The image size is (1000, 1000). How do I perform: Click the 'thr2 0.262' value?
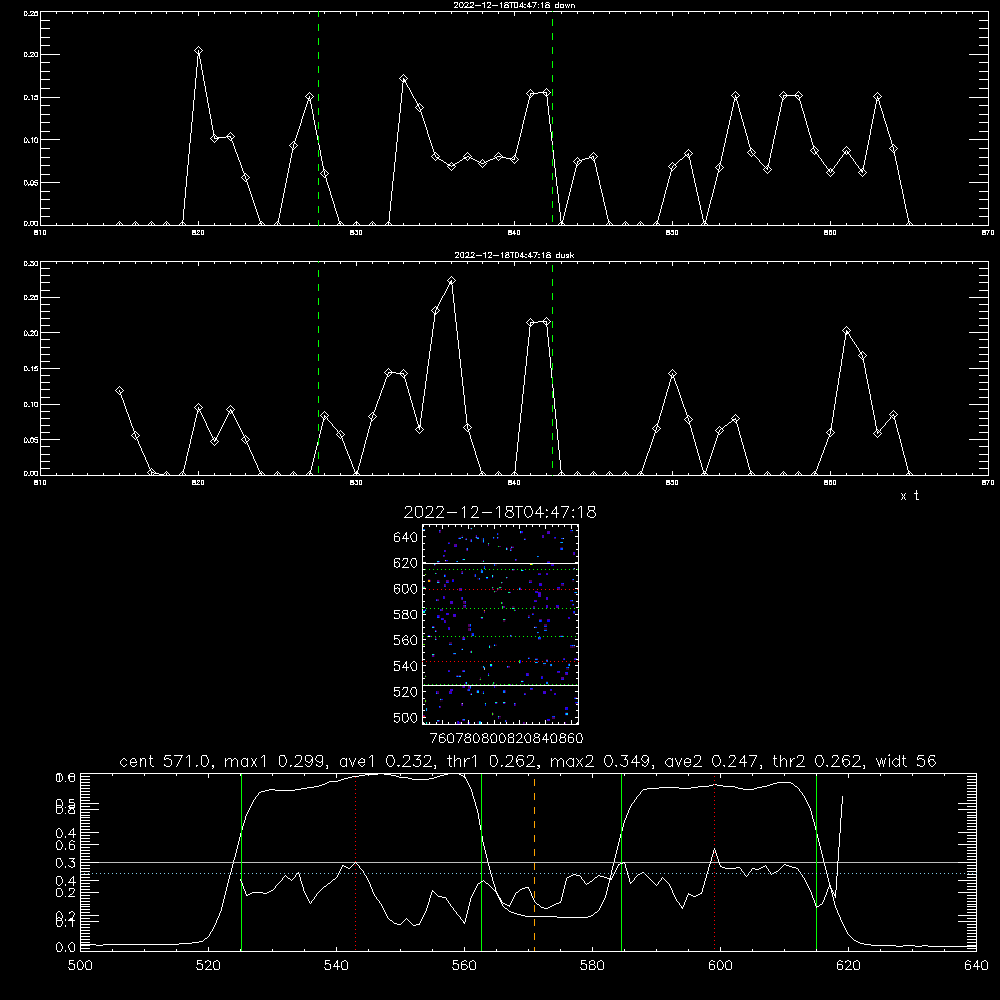point(814,761)
